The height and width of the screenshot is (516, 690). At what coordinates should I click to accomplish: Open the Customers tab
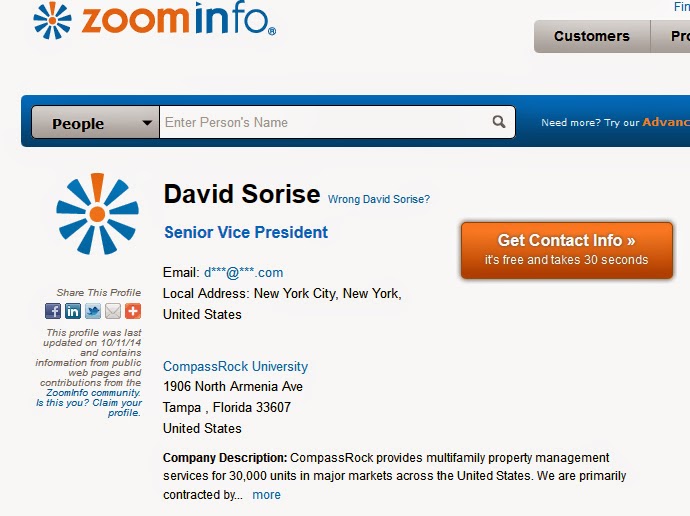coord(591,36)
